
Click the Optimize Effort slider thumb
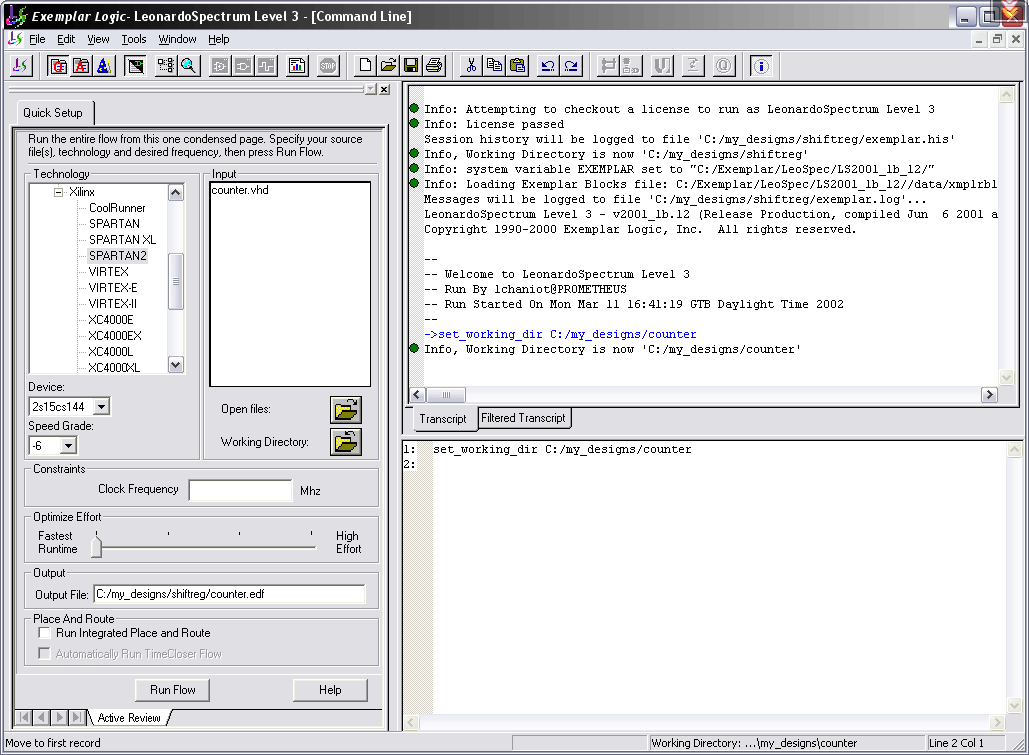pos(96,546)
